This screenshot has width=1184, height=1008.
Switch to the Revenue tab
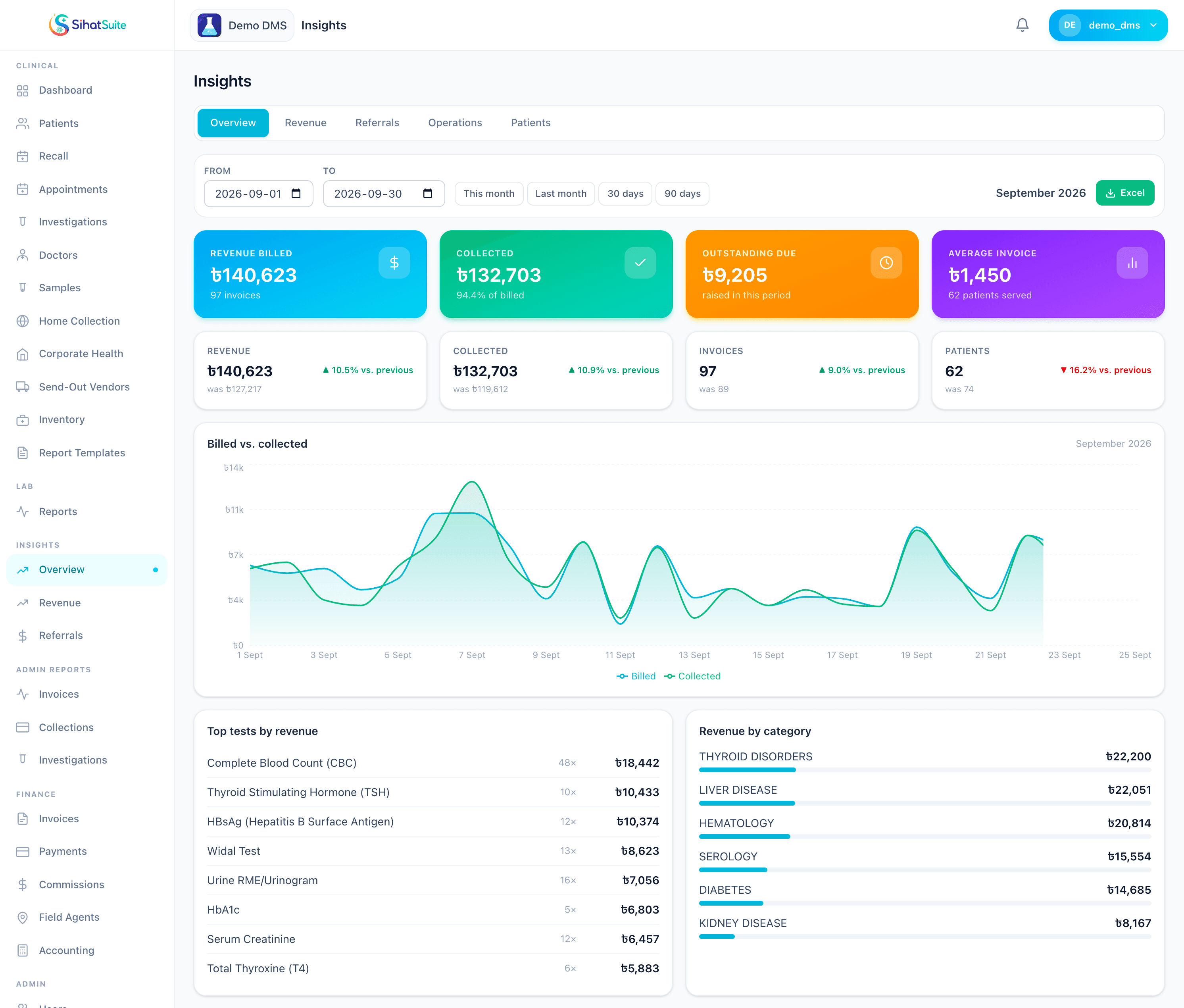(306, 123)
